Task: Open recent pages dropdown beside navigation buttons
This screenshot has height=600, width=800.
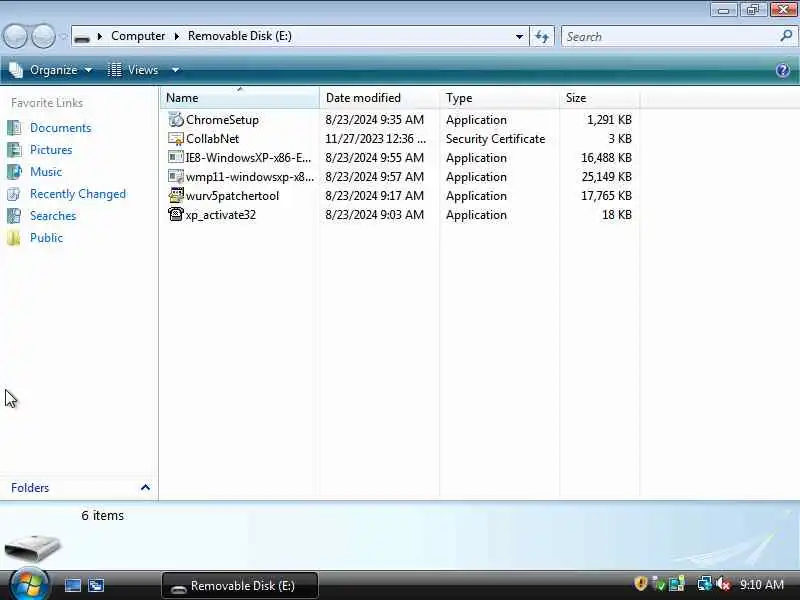Action: (x=63, y=36)
